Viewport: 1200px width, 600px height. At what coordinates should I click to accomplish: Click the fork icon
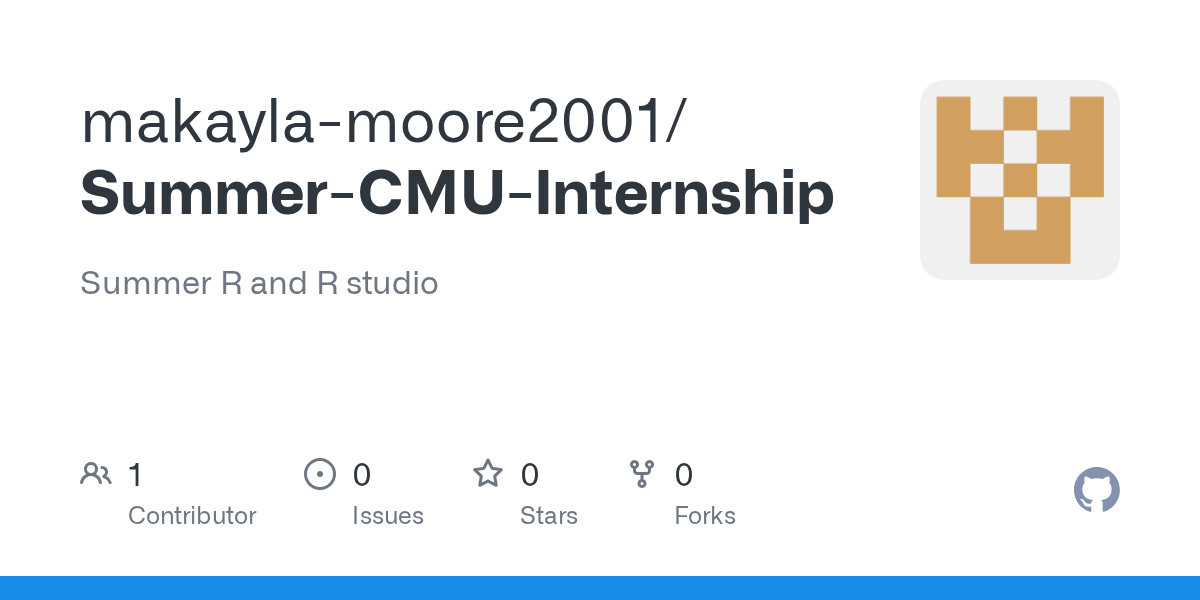(642, 474)
